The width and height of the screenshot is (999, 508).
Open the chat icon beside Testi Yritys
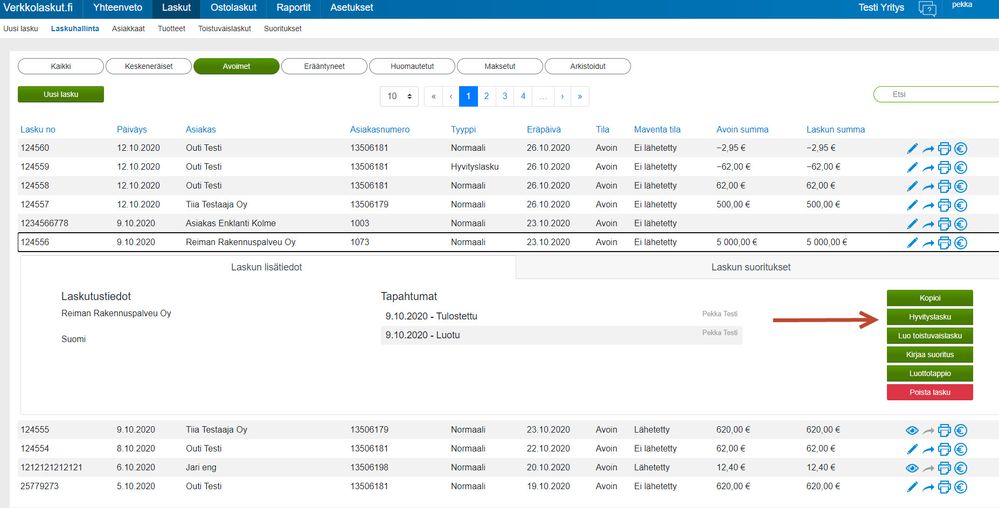927,9
